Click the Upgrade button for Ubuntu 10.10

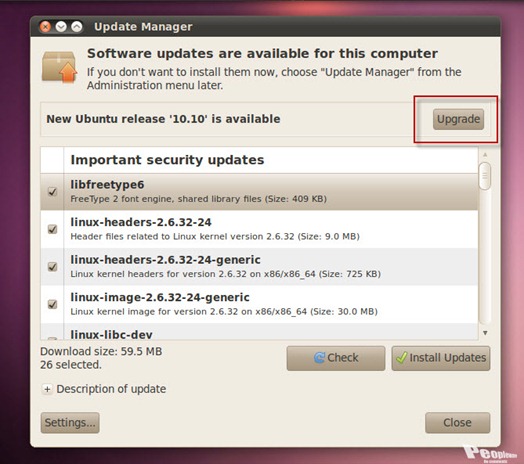(x=458, y=119)
